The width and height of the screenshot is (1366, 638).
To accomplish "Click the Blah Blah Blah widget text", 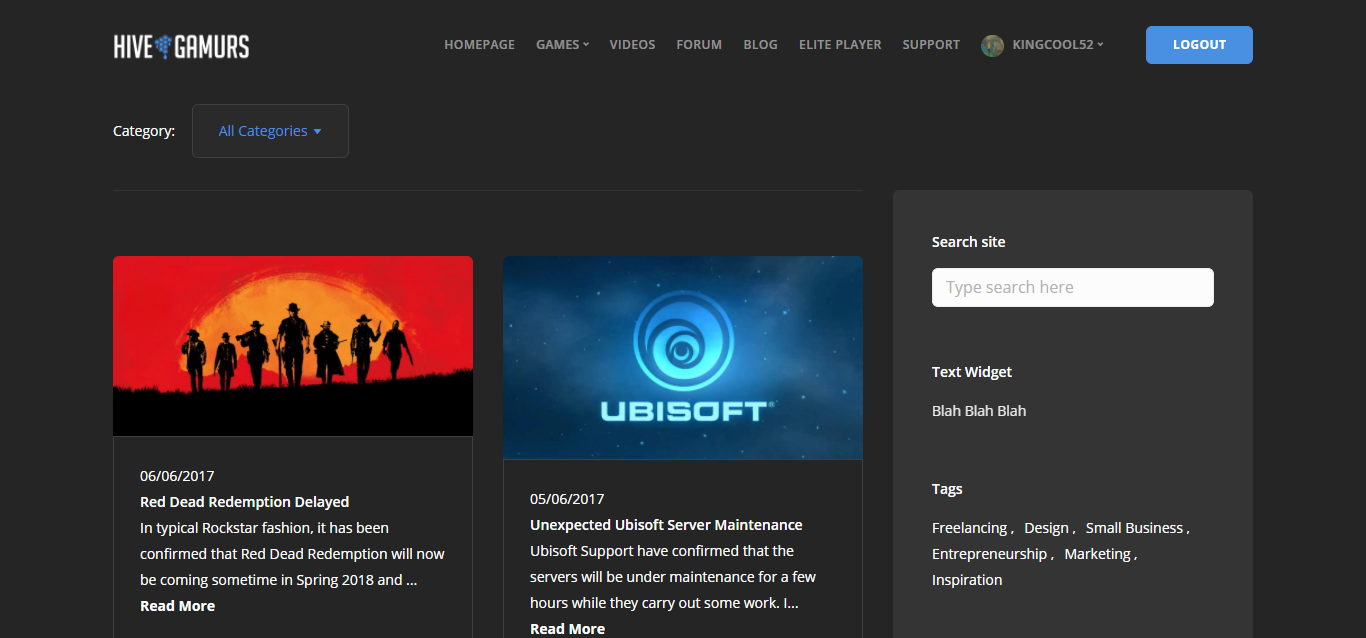I will pyautogui.click(x=979, y=411).
